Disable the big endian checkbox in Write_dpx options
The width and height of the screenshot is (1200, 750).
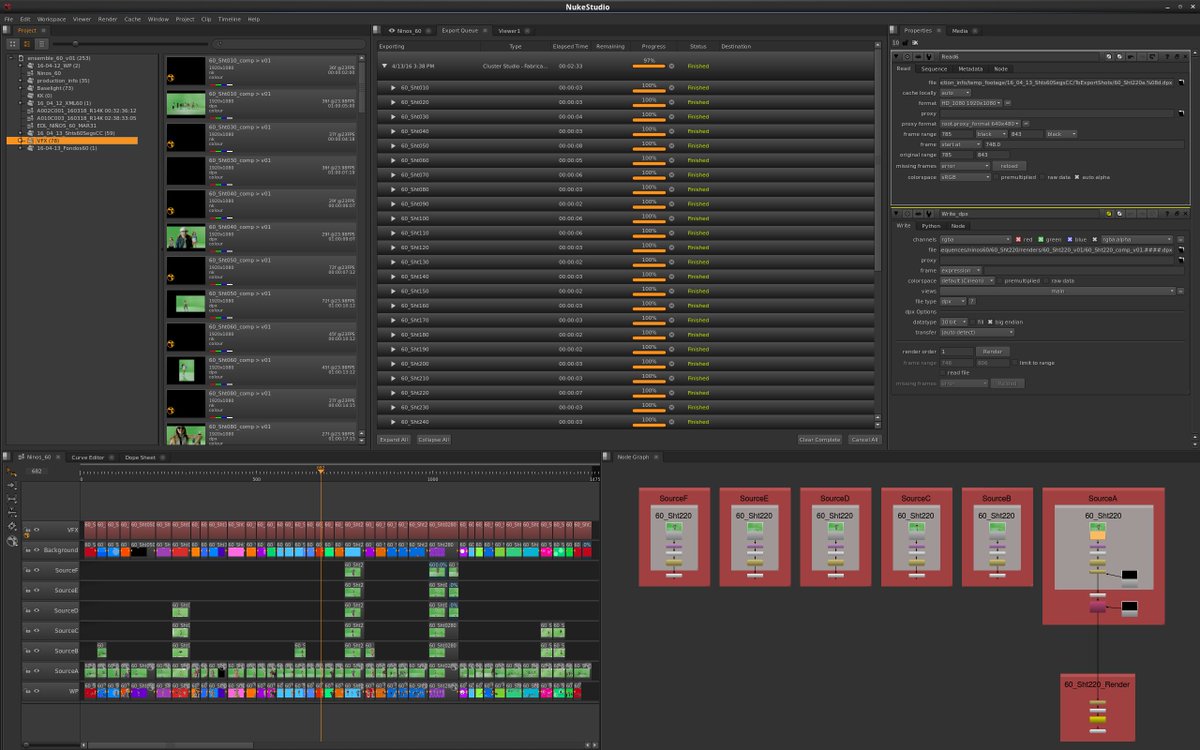pos(991,321)
